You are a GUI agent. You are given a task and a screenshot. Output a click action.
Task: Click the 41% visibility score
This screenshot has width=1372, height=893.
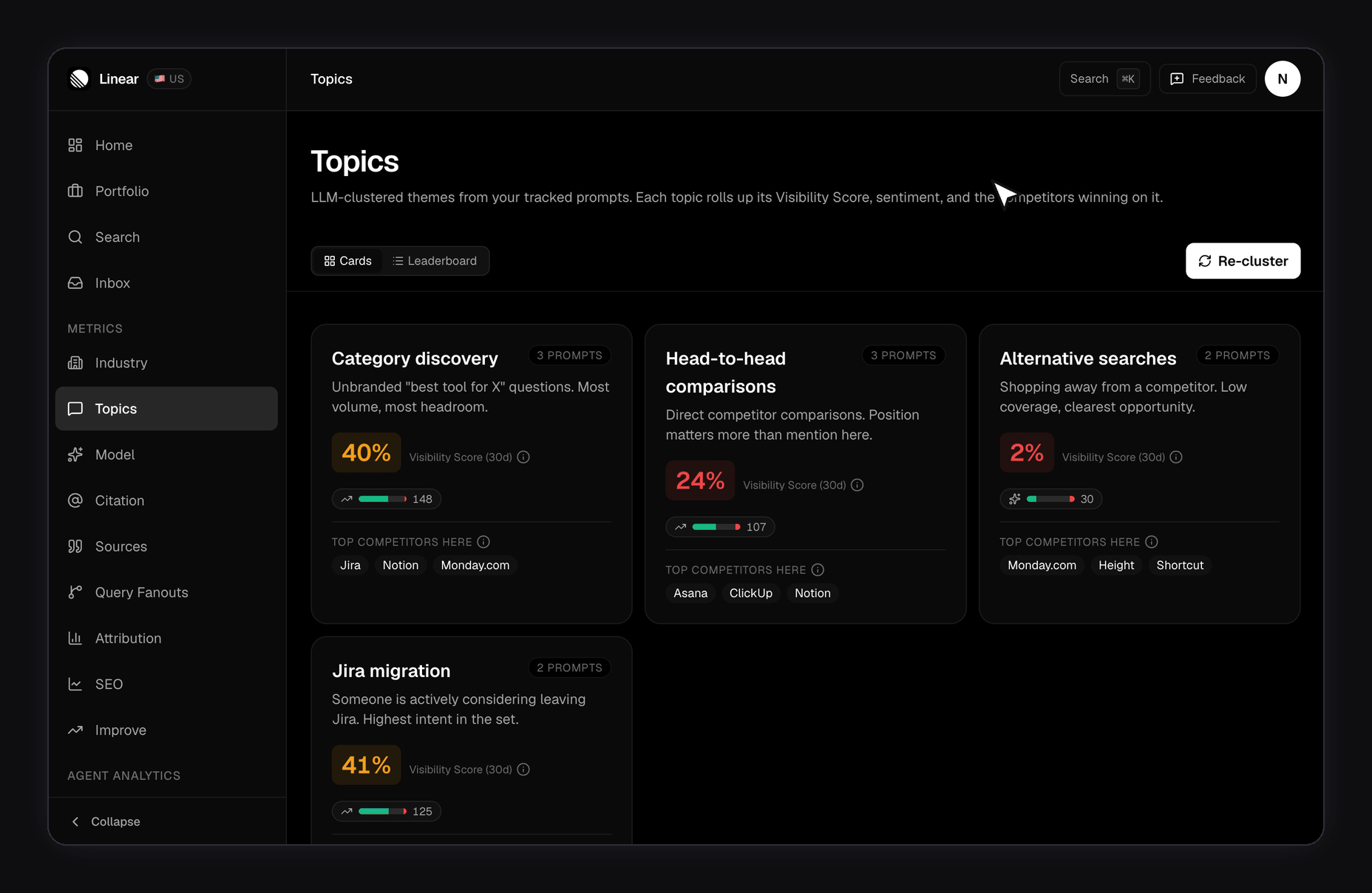point(366,765)
